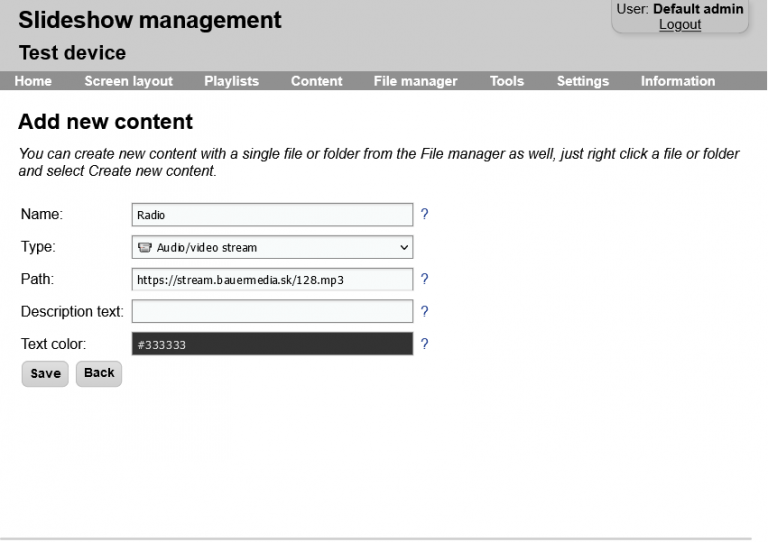This screenshot has width=768, height=542.
Task: Go to Screen layout menu
Action: coord(128,81)
